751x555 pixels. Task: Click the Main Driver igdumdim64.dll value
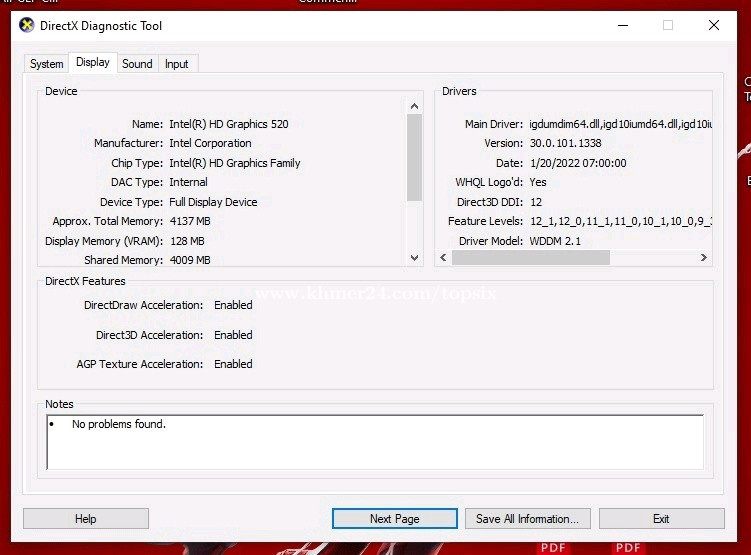coord(621,124)
